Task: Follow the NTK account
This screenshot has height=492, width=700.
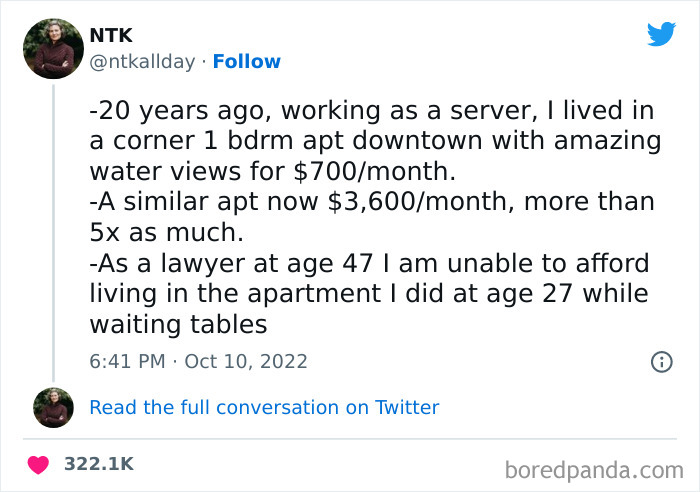Action: click(x=247, y=62)
